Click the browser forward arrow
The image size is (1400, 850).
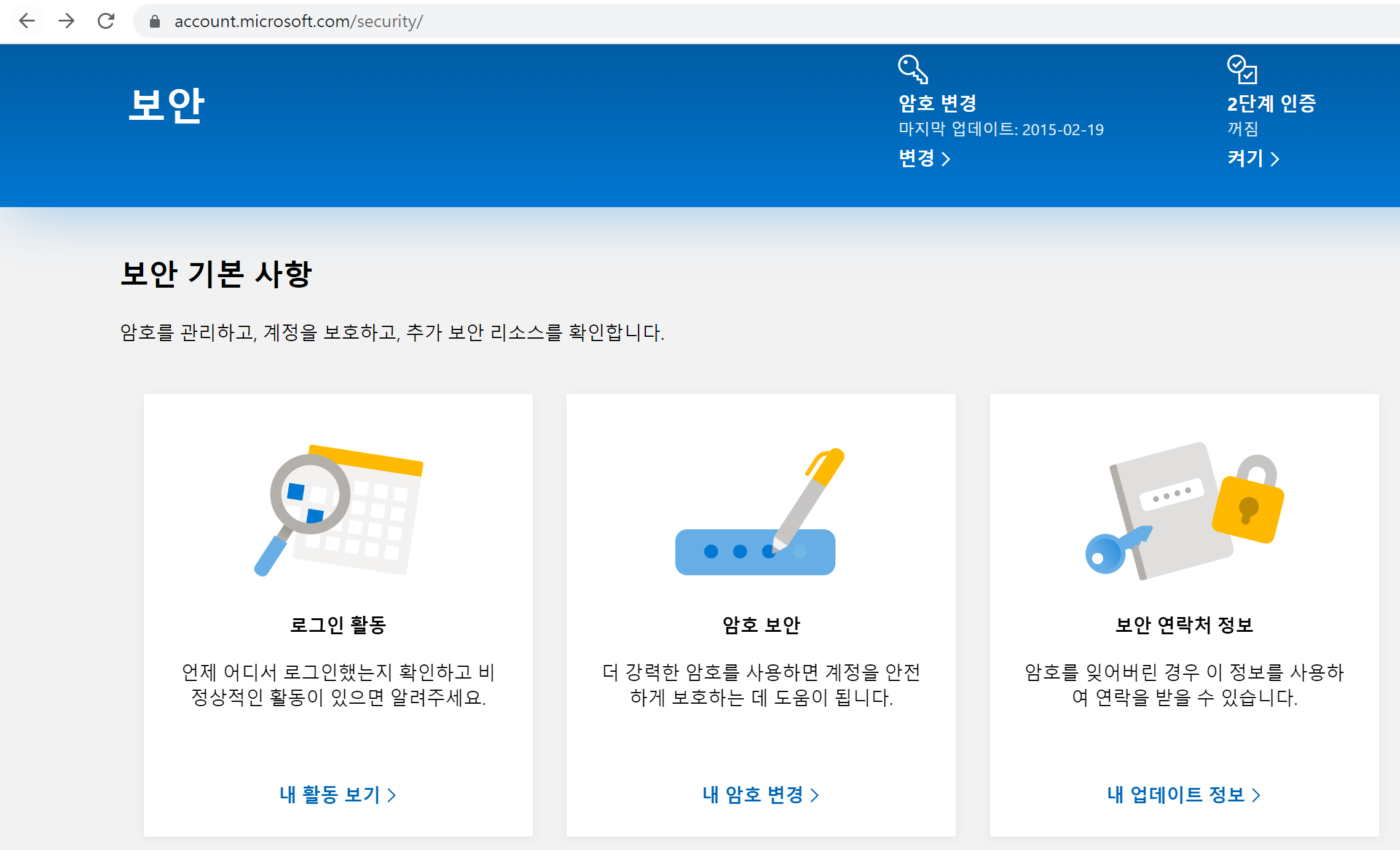(x=66, y=22)
